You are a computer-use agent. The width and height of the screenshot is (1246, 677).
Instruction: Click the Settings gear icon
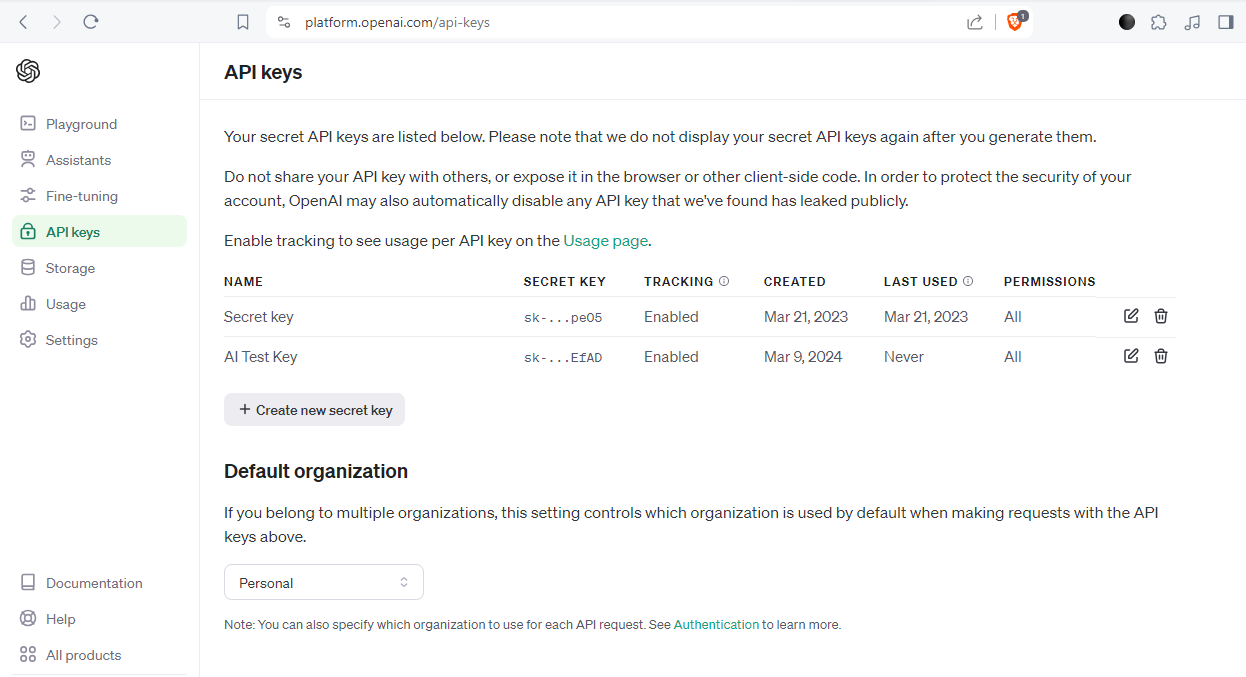click(28, 340)
